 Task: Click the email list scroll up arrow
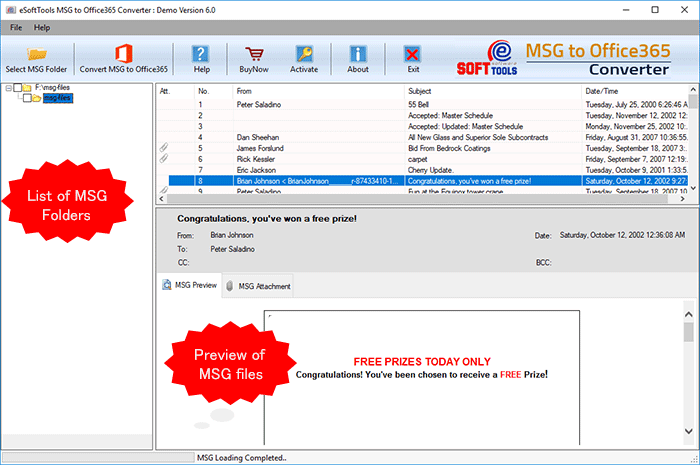coord(693,89)
